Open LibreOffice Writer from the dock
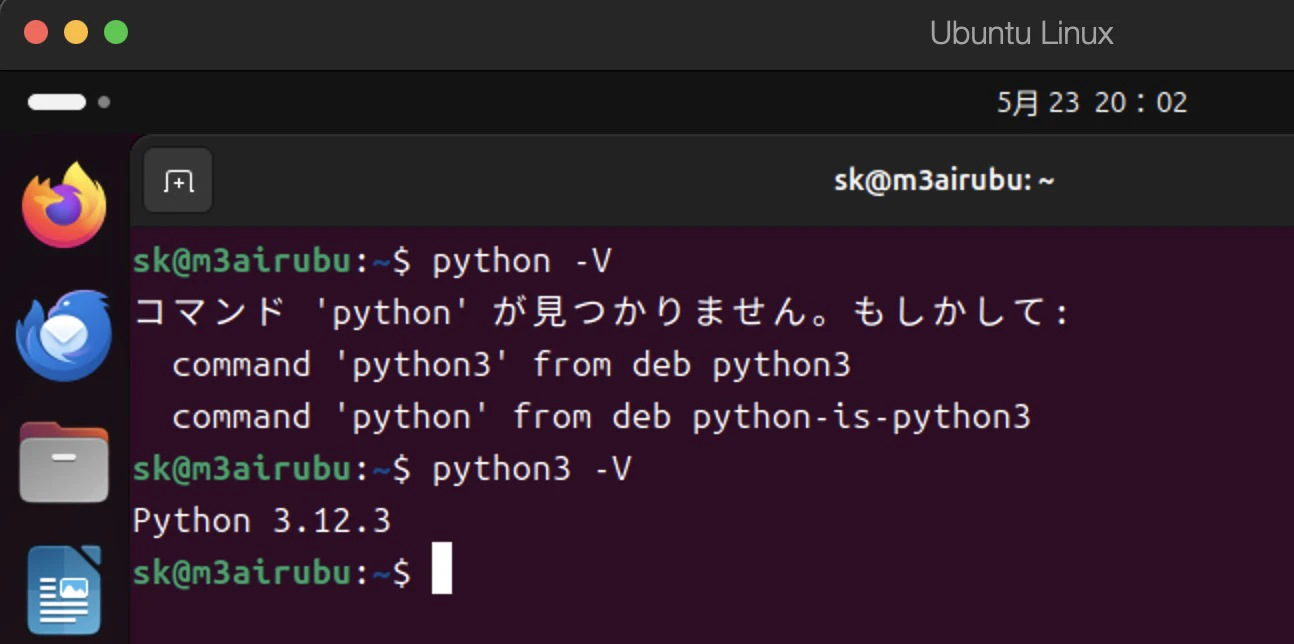Viewport: 1294px width, 644px height. (64, 590)
